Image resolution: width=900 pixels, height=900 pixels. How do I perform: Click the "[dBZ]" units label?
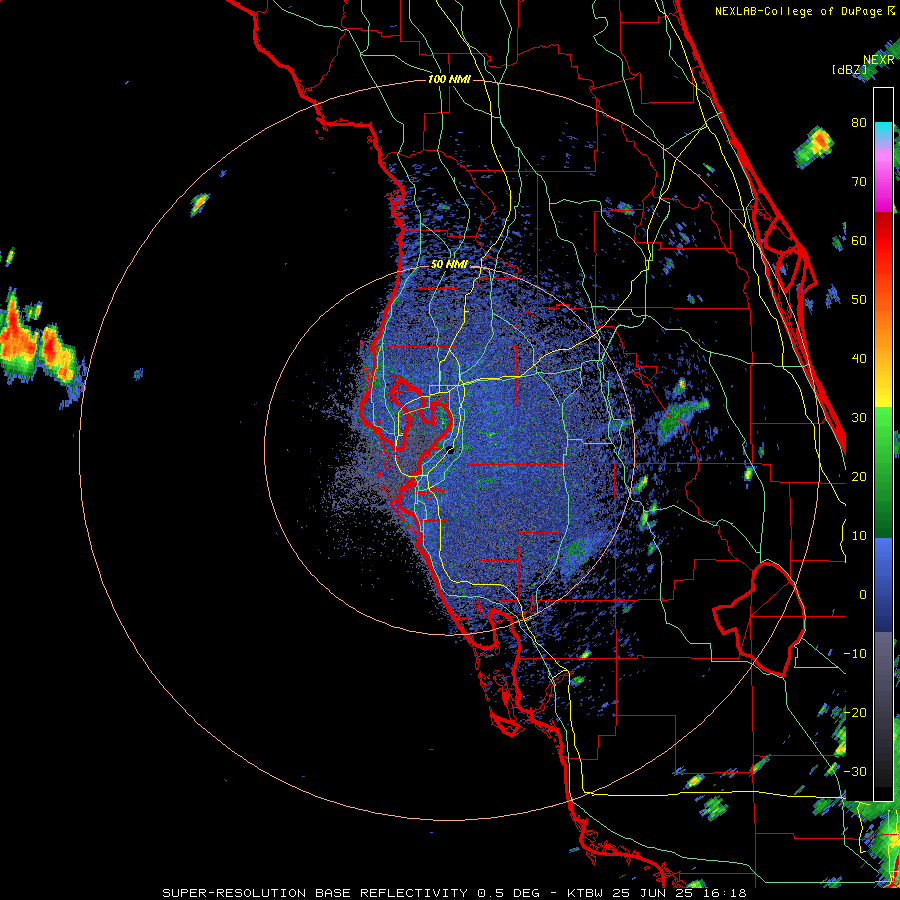click(x=849, y=70)
